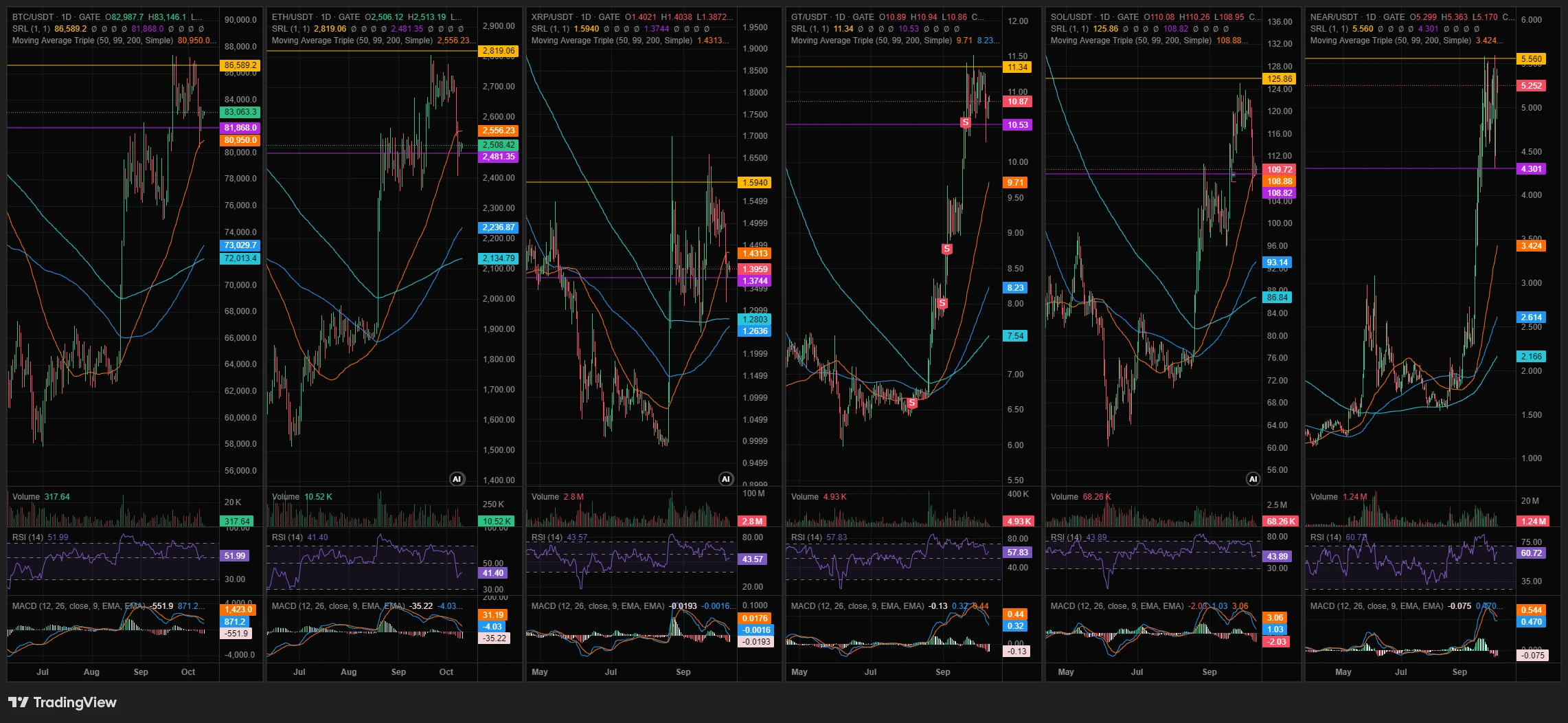Click the purple 81,868.0 price-axis label on BTC
This screenshot has width=1568, height=723.
click(x=240, y=128)
